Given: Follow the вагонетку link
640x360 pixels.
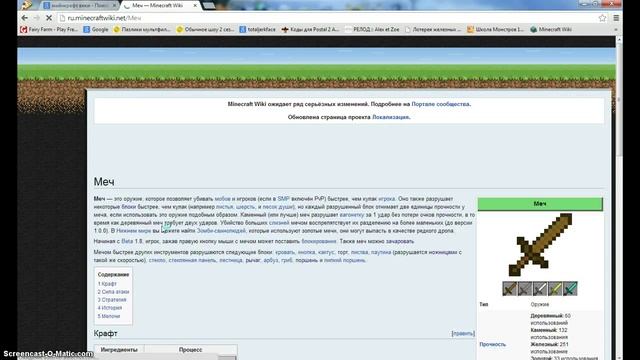Looking at the screenshot, I should coord(351,215).
